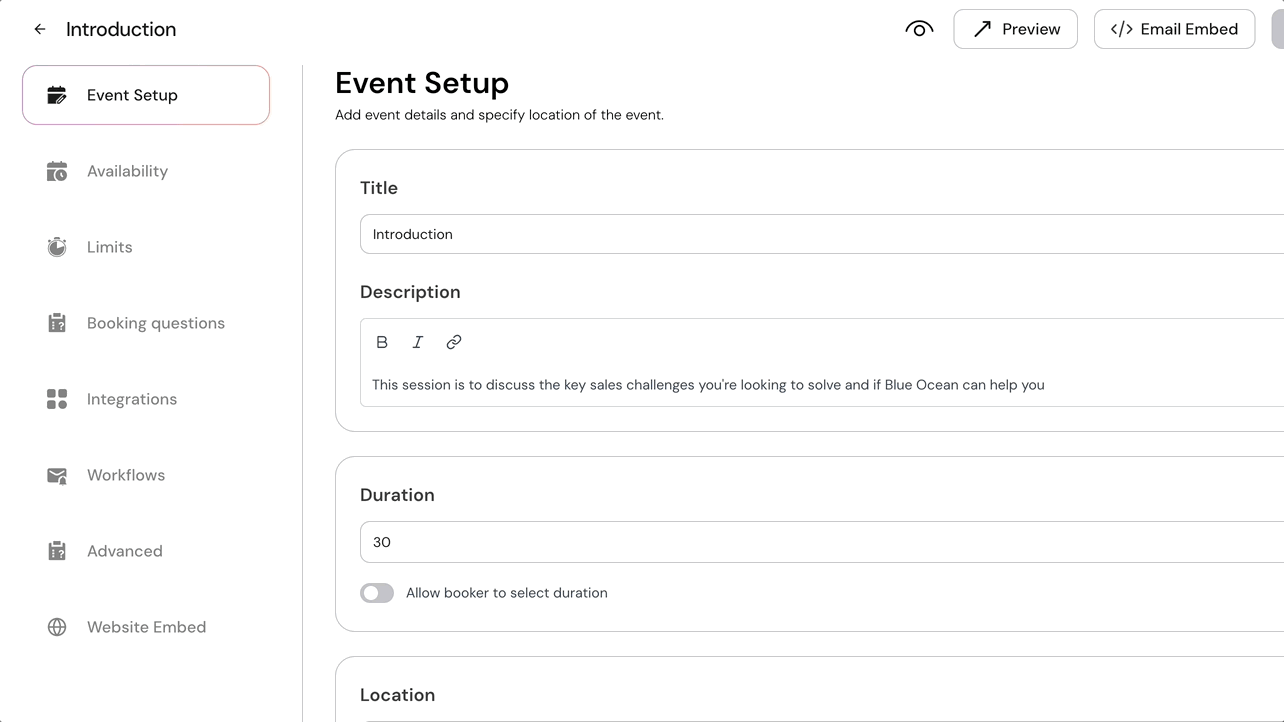The image size is (1284, 722).
Task: Select the Website Embed globe icon
Action: click(57, 626)
